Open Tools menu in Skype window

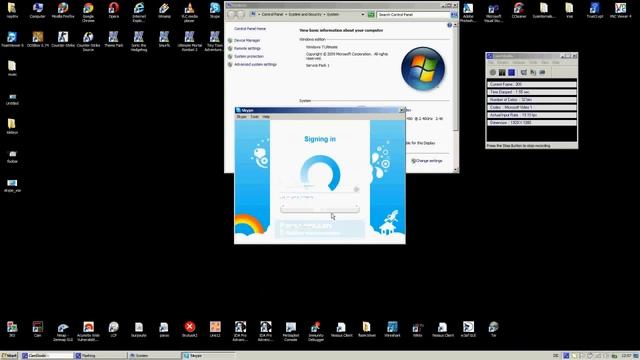[255, 117]
